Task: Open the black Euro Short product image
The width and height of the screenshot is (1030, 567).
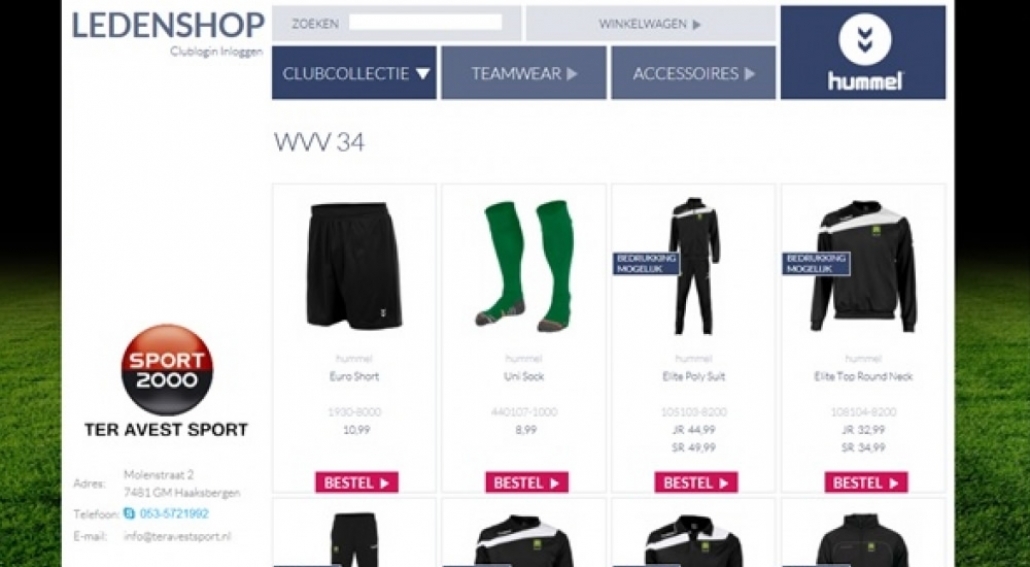Action: (x=354, y=266)
